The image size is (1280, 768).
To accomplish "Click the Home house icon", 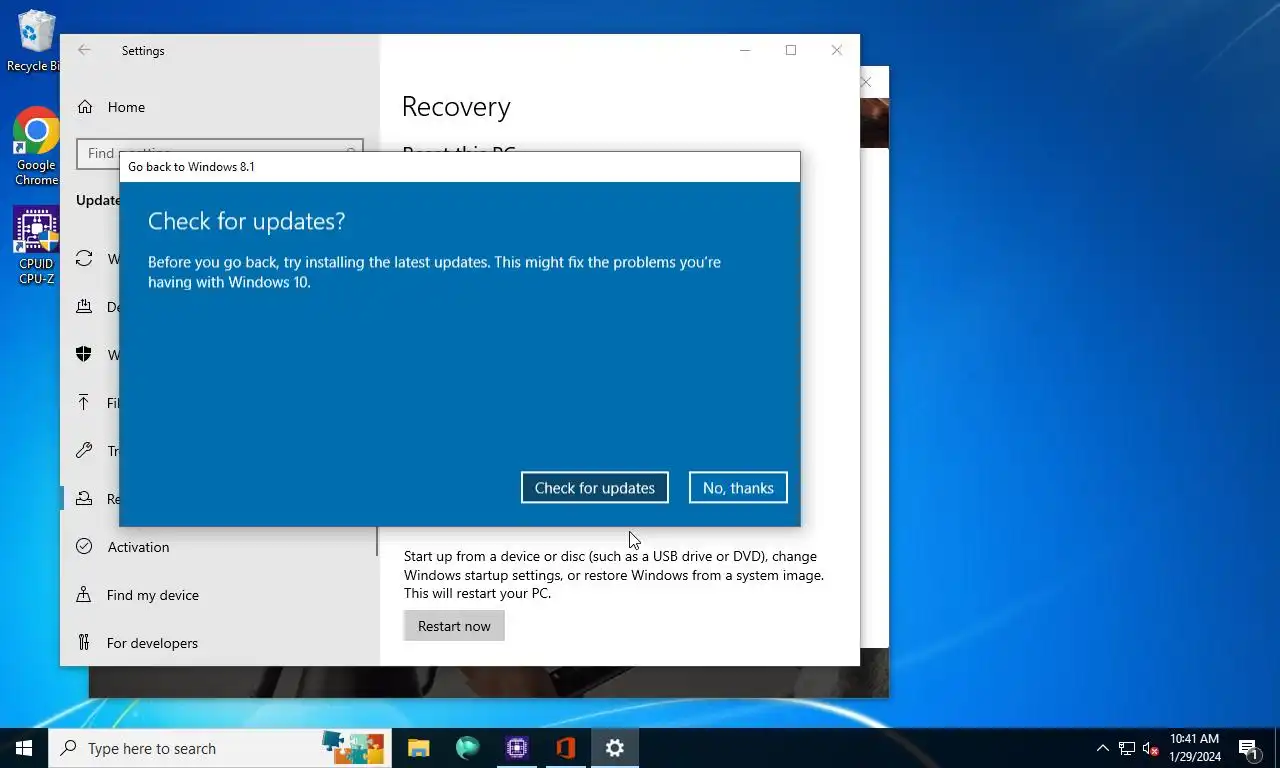I will [x=85, y=107].
